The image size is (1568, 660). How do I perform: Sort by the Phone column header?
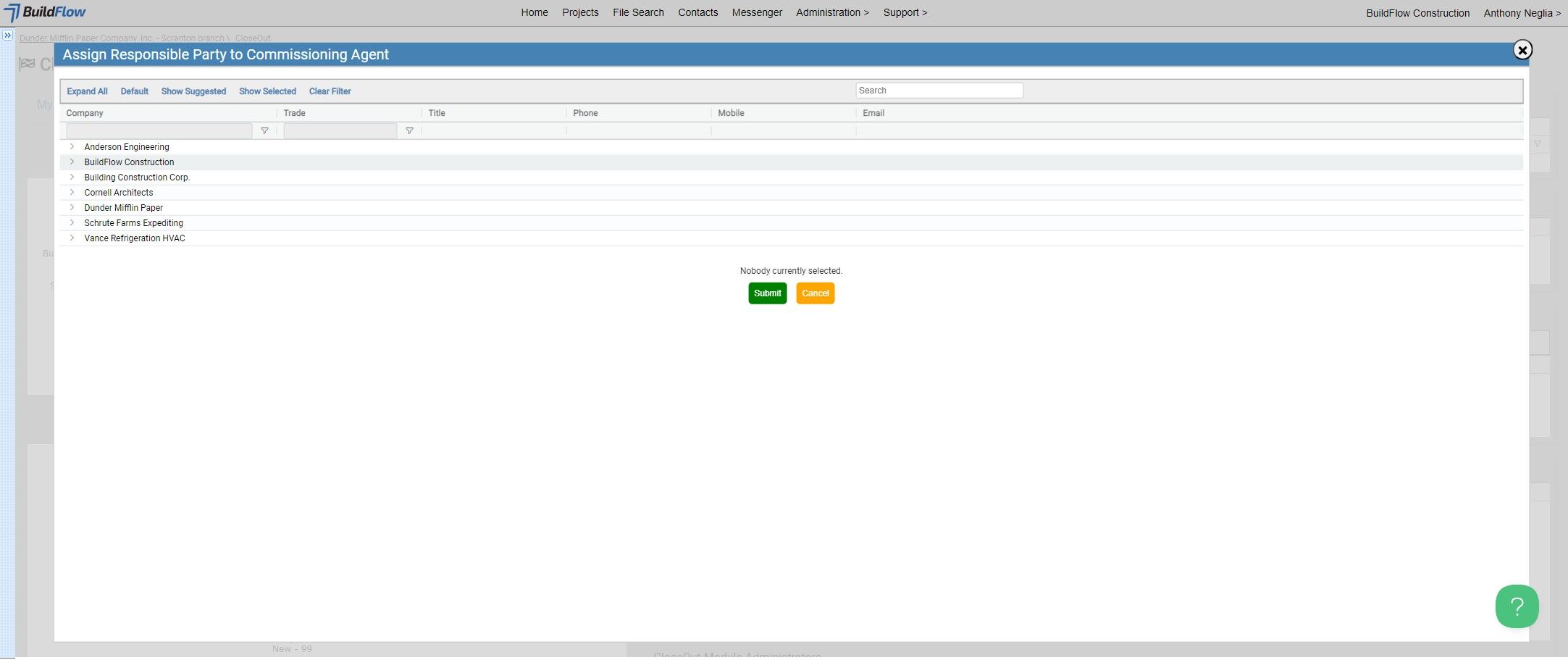click(585, 113)
